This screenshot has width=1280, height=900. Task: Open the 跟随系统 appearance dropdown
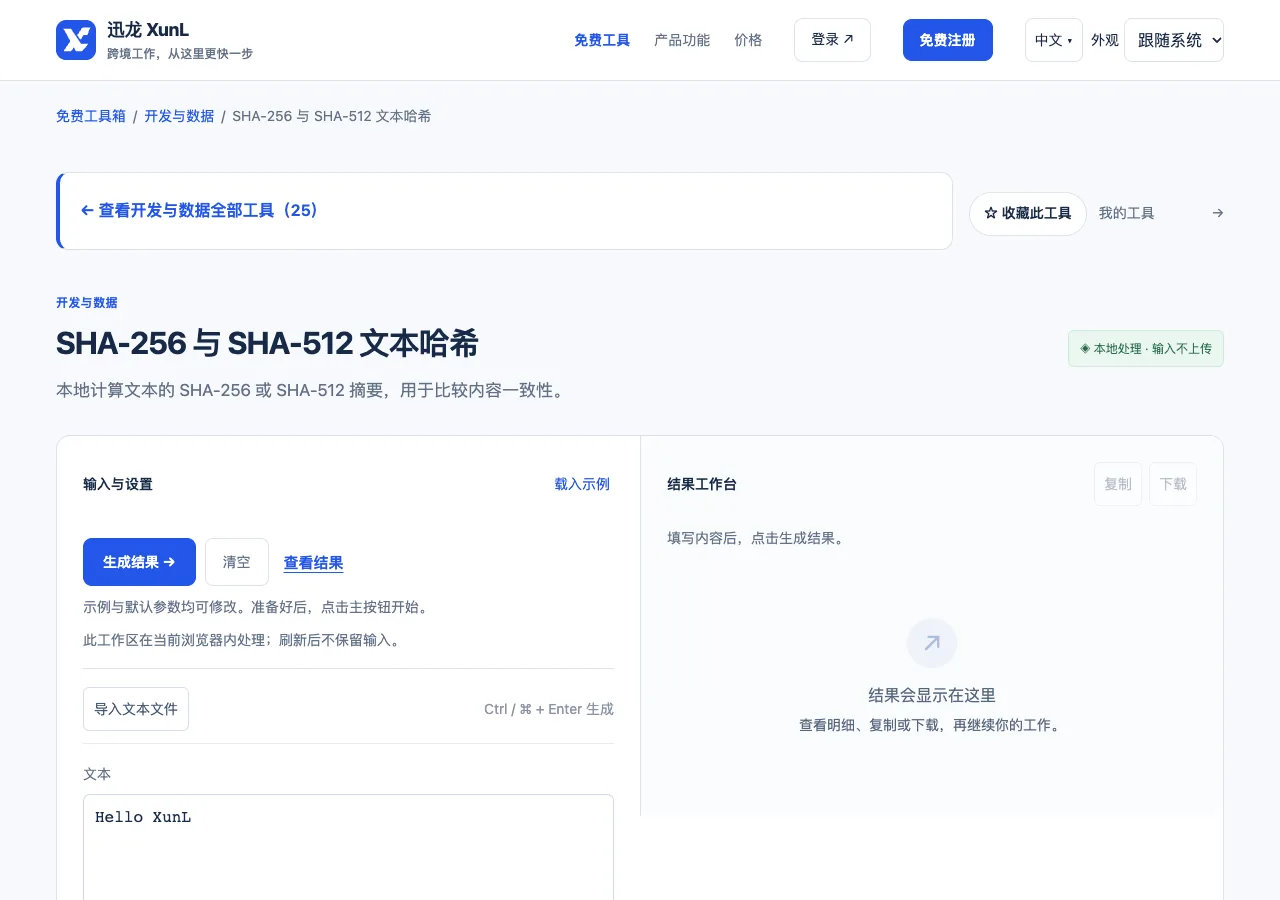point(1174,40)
